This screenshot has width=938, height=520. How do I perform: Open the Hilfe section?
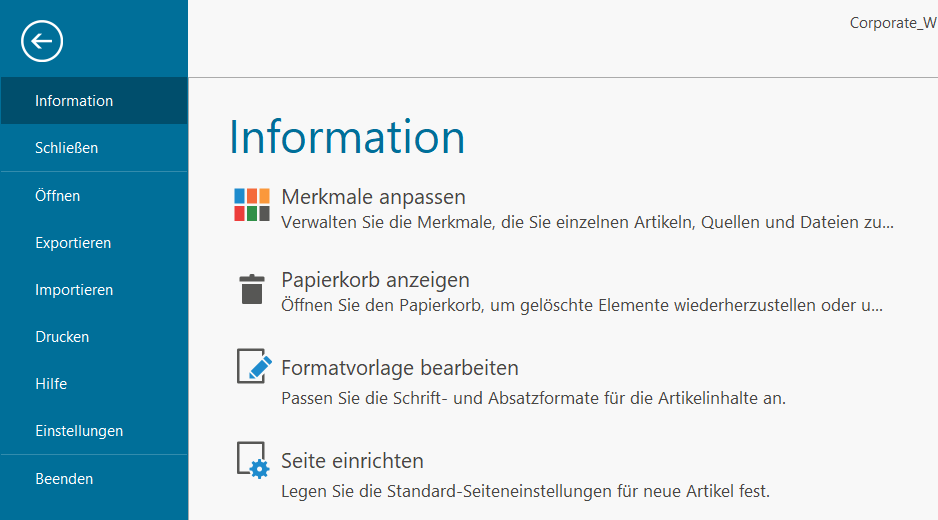[x=94, y=384]
